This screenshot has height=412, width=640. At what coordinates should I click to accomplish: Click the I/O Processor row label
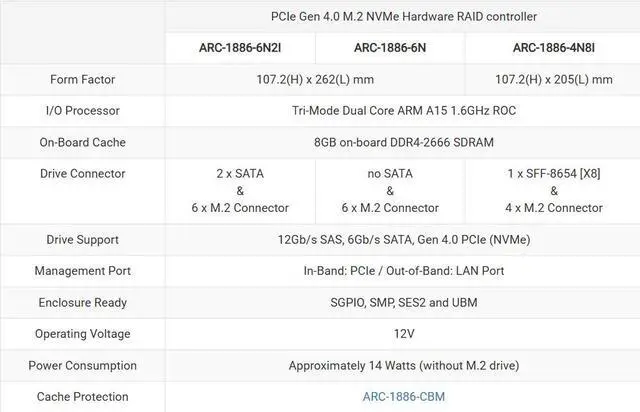tap(82, 111)
